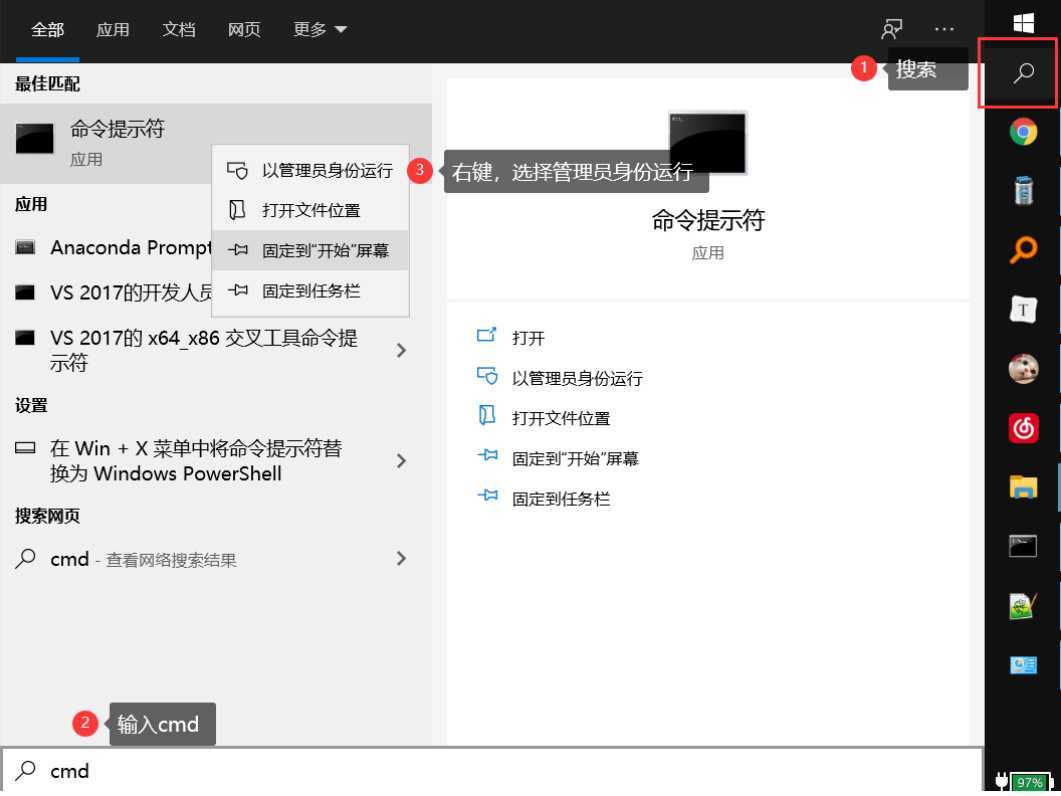Click the monitor icon beside Win + X setting

(x=25, y=448)
